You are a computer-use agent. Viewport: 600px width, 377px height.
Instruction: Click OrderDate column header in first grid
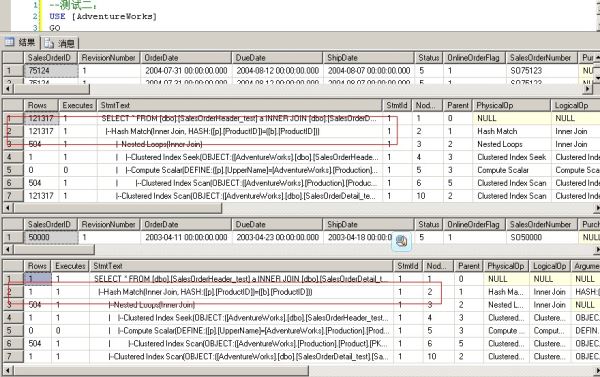tap(186, 58)
